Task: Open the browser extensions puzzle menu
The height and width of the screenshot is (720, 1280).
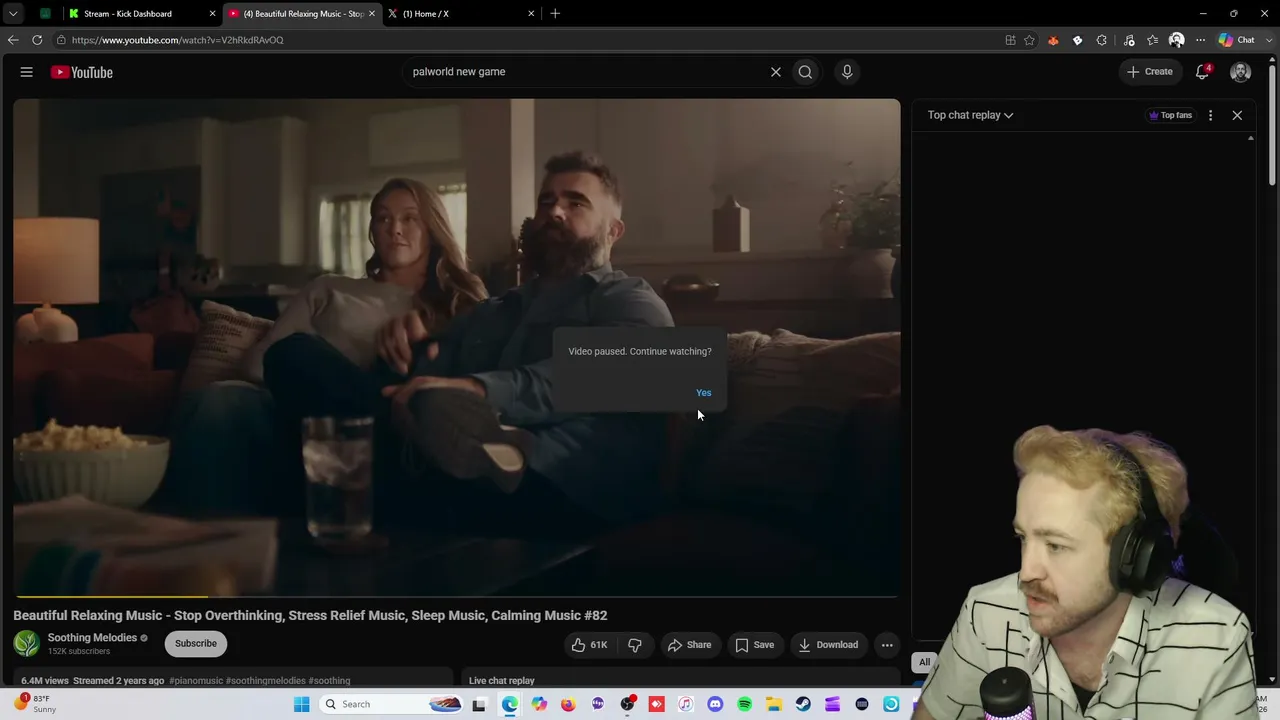Action: [1102, 40]
